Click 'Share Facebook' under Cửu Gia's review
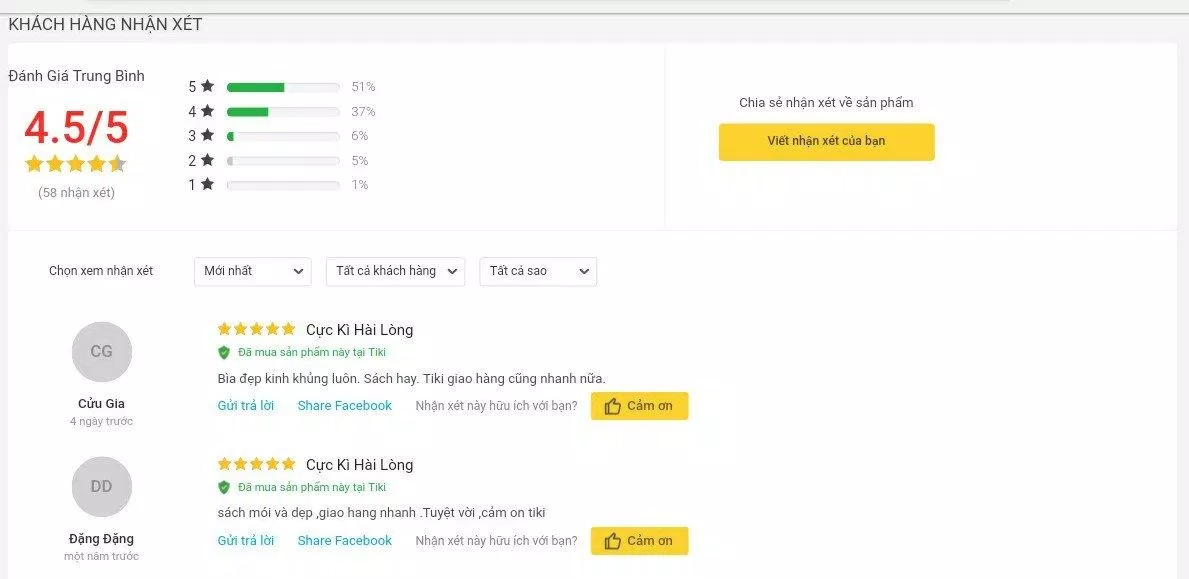 pyautogui.click(x=344, y=406)
